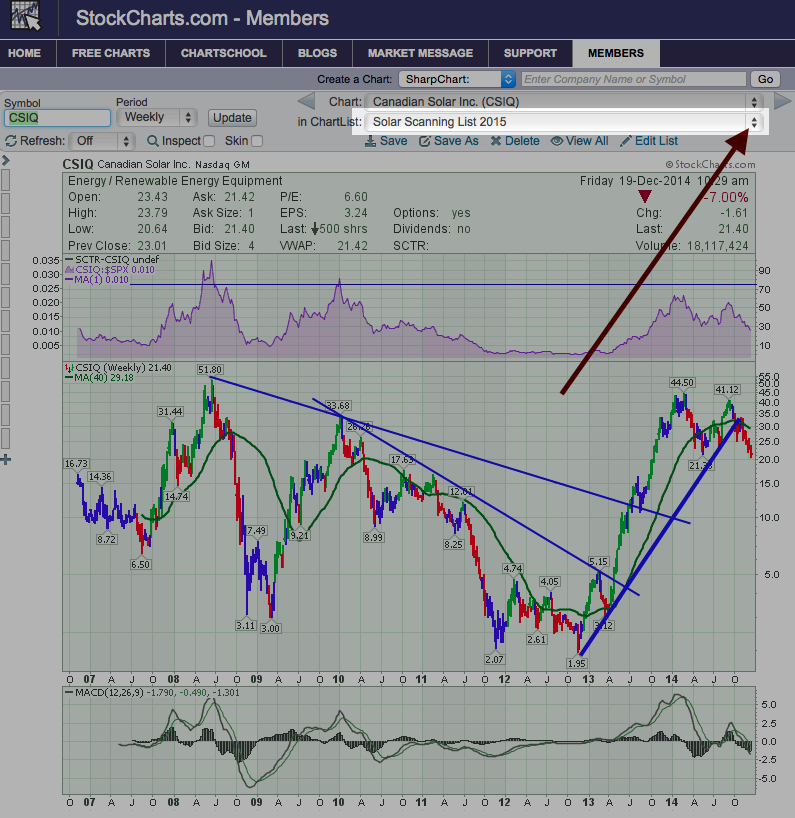This screenshot has height=818, width=795.
Task: Click the StockCharts logo icon
Action: click(x=27, y=18)
